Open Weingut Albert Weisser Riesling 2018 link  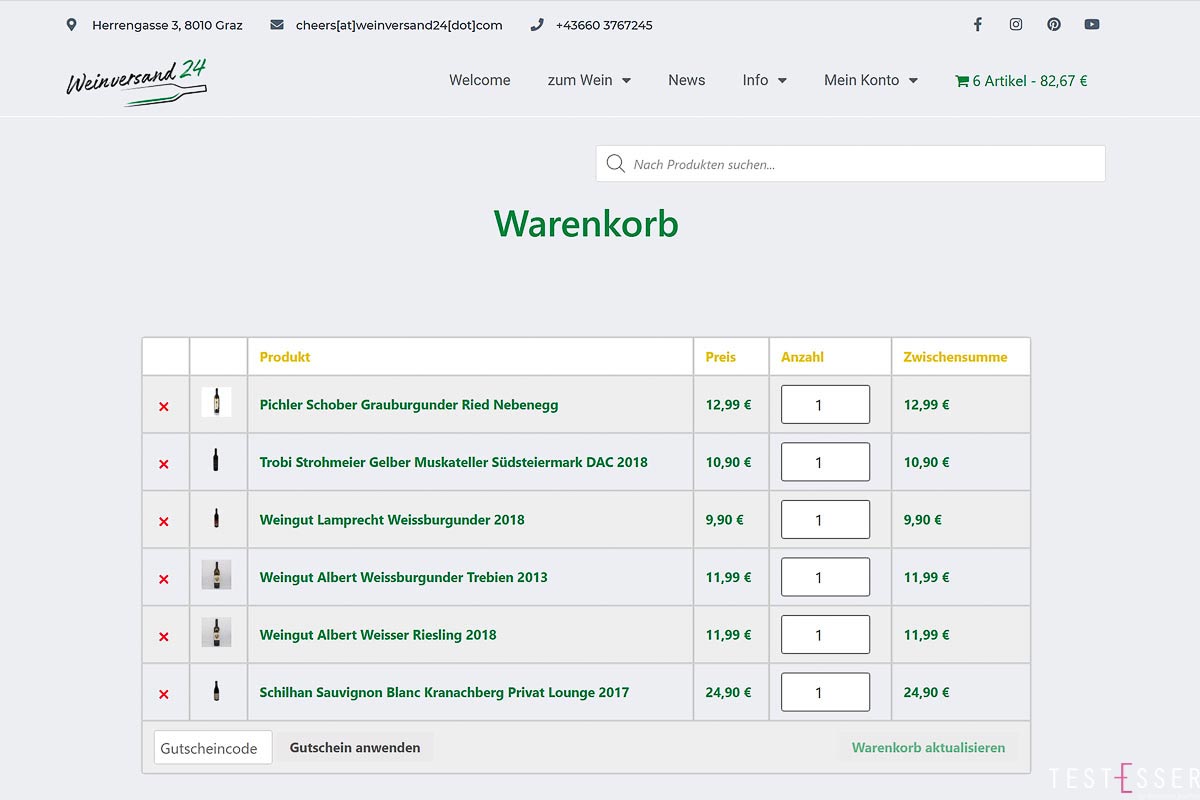coord(378,635)
